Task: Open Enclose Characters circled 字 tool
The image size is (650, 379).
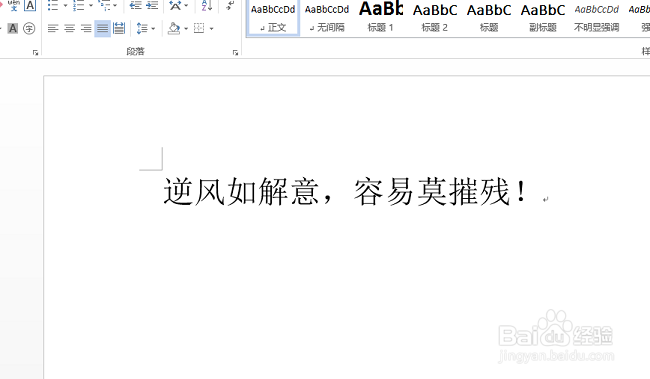Action: tap(29, 29)
